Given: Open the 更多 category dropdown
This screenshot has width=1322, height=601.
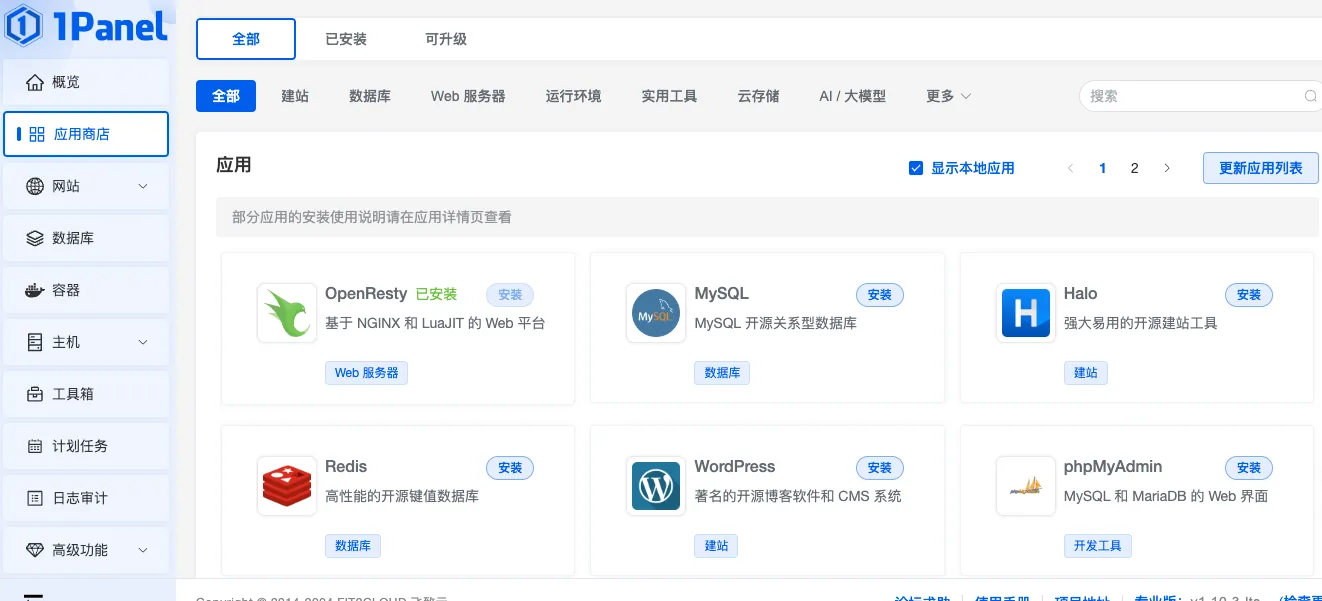Looking at the screenshot, I should (x=949, y=96).
